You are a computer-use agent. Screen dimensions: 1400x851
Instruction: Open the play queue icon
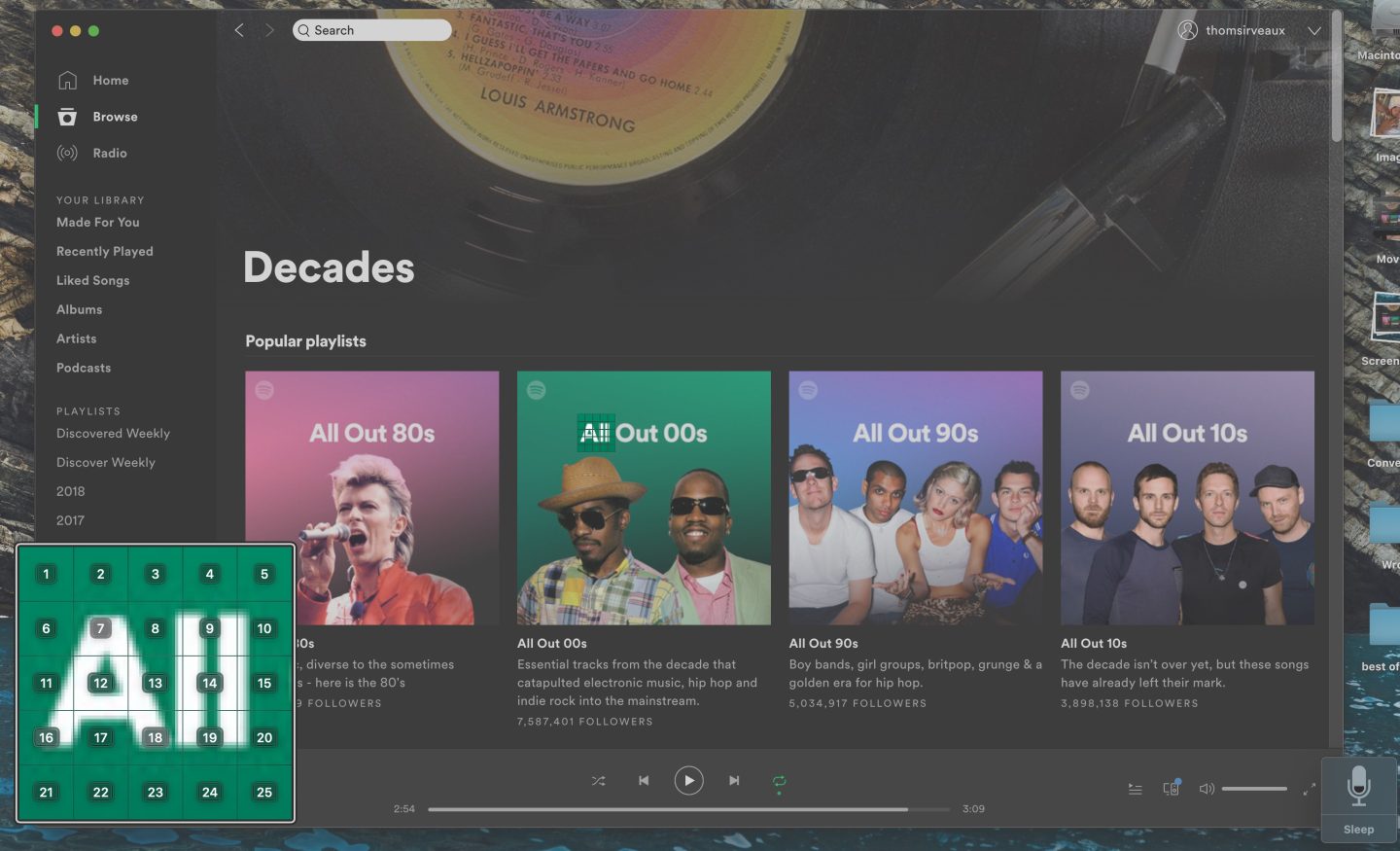pos(1135,789)
